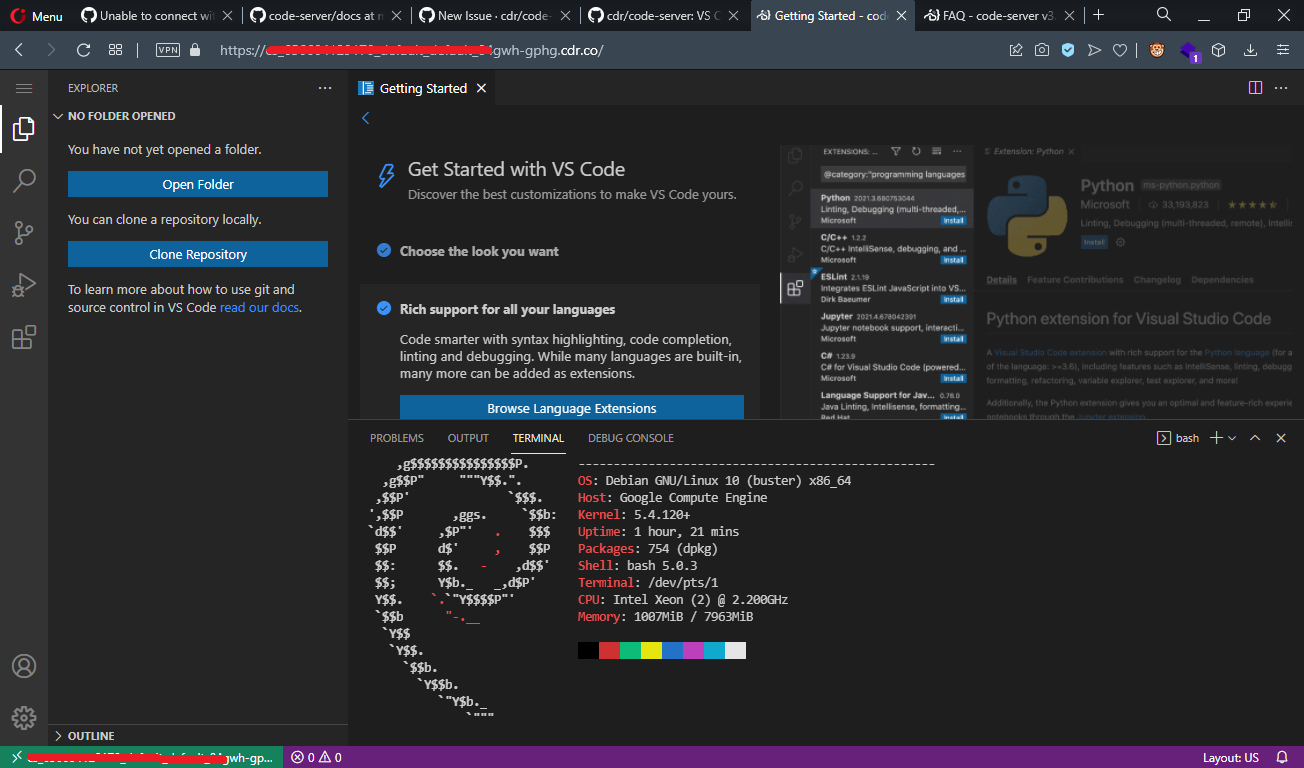Toggle 'Rich support for all your languages' checkmark

[384, 309]
